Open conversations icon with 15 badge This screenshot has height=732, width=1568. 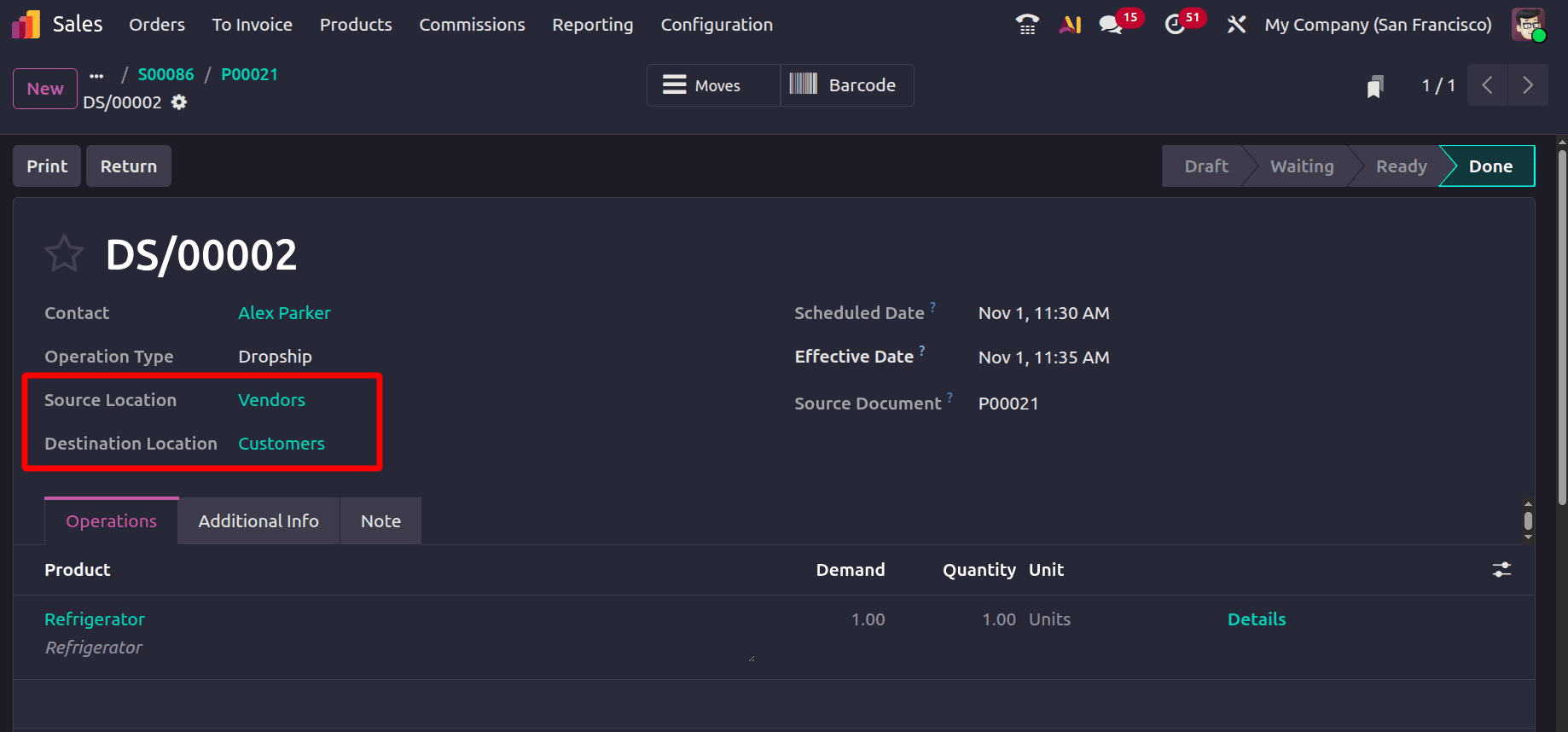pos(1111,25)
